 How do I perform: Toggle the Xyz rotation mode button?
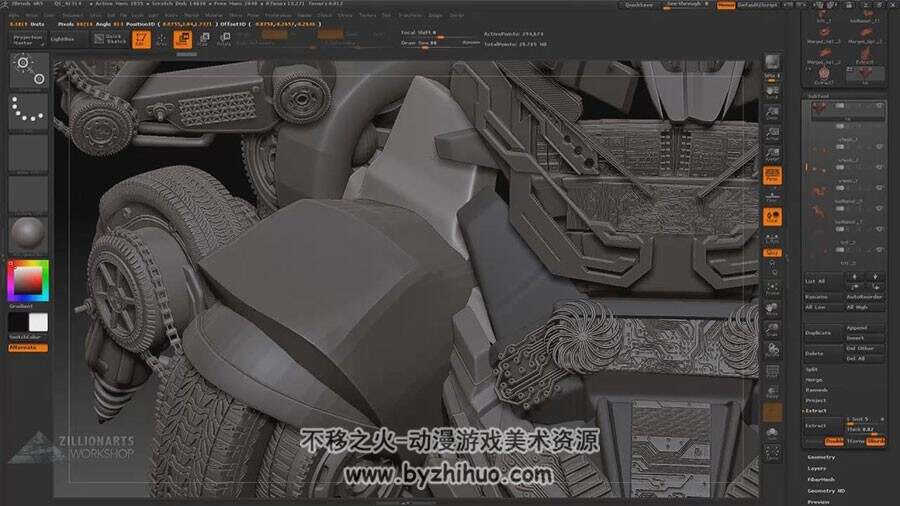click(x=772, y=253)
